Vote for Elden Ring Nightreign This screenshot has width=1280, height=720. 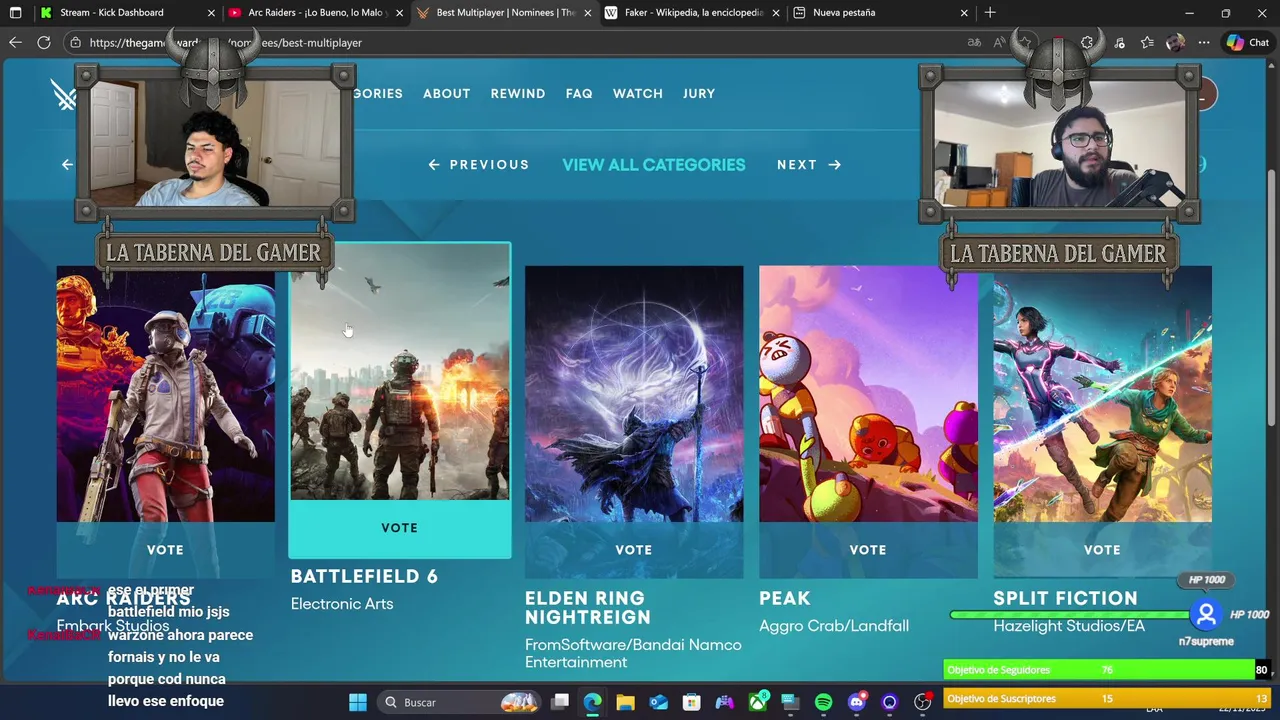634,550
